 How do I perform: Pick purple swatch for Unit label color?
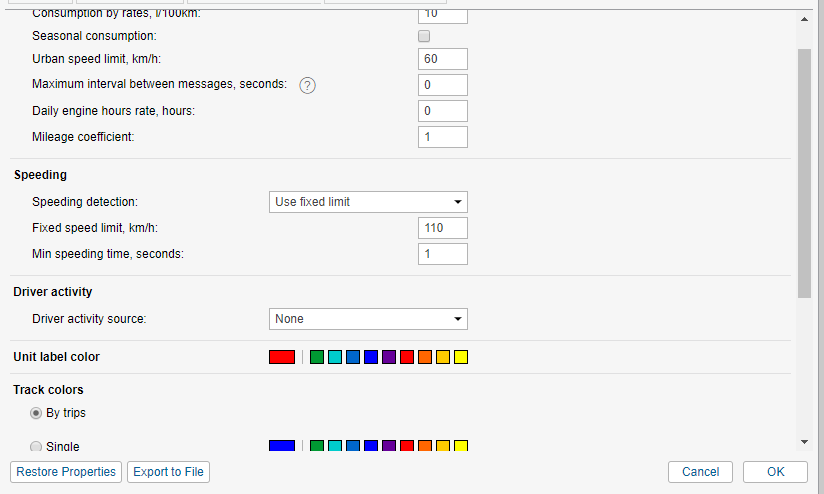(389, 357)
